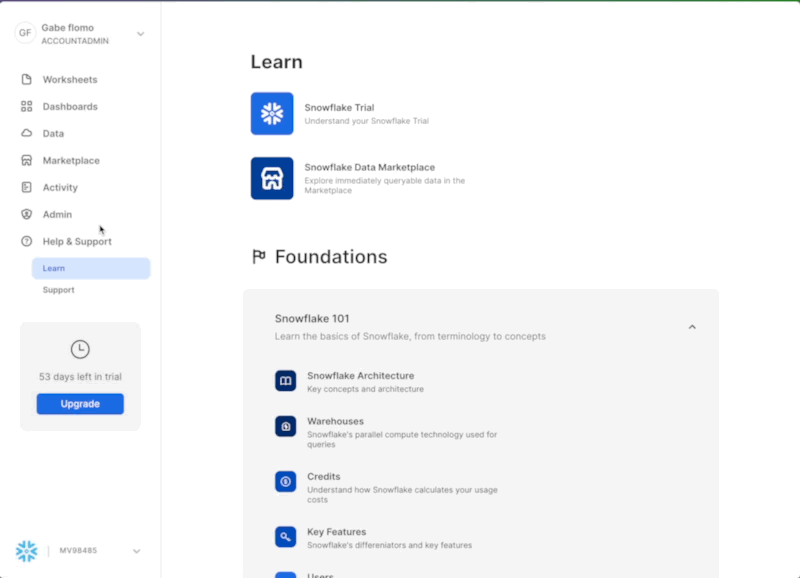Viewport: 800px width, 578px height.
Task: Click the Snowflake Architecture book icon
Action: [x=286, y=381]
